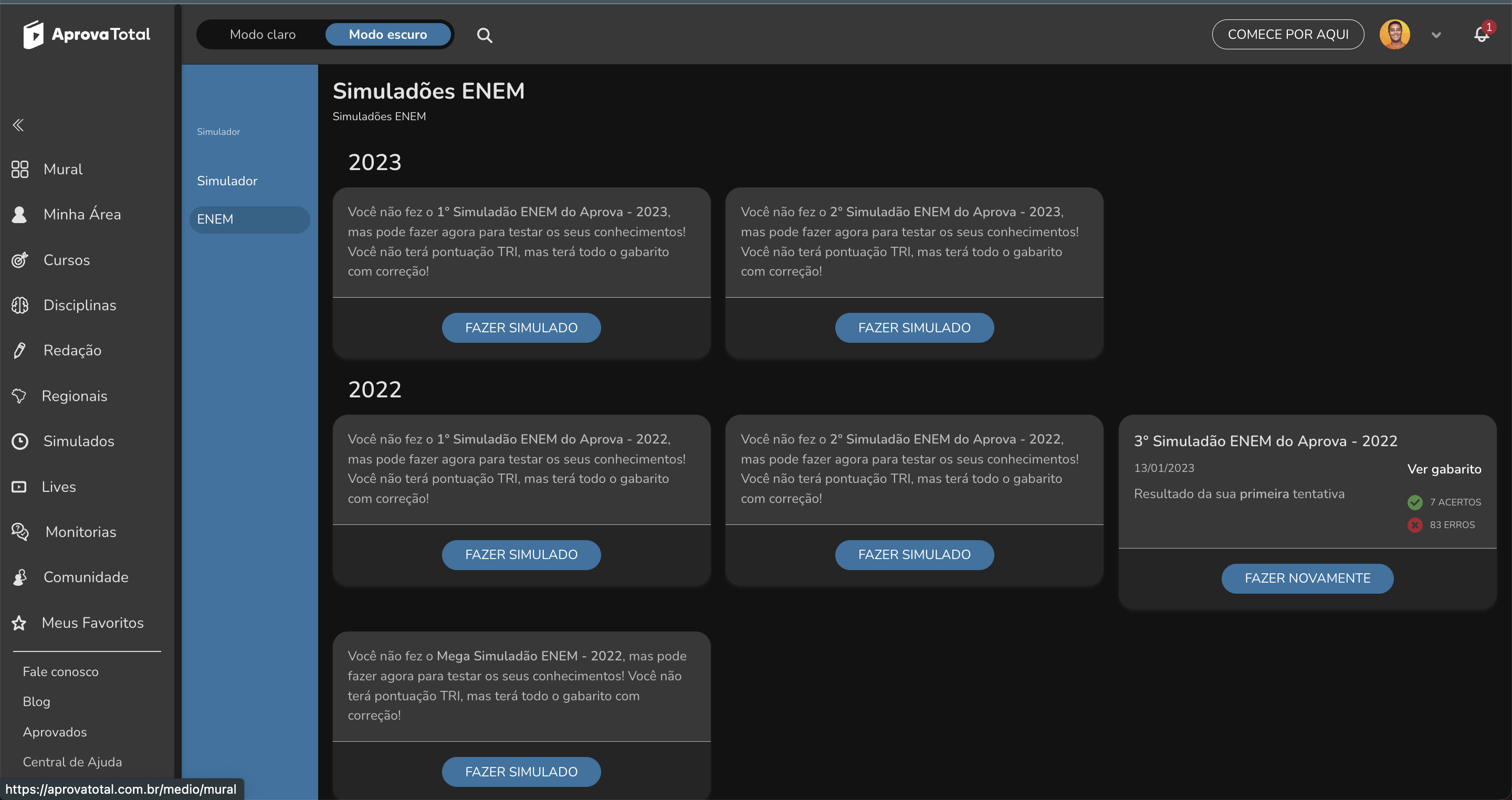Start 1° Simuladão ENEM 2023 with FAZER SIMULADO
The height and width of the screenshot is (800, 1512).
[x=521, y=328]
